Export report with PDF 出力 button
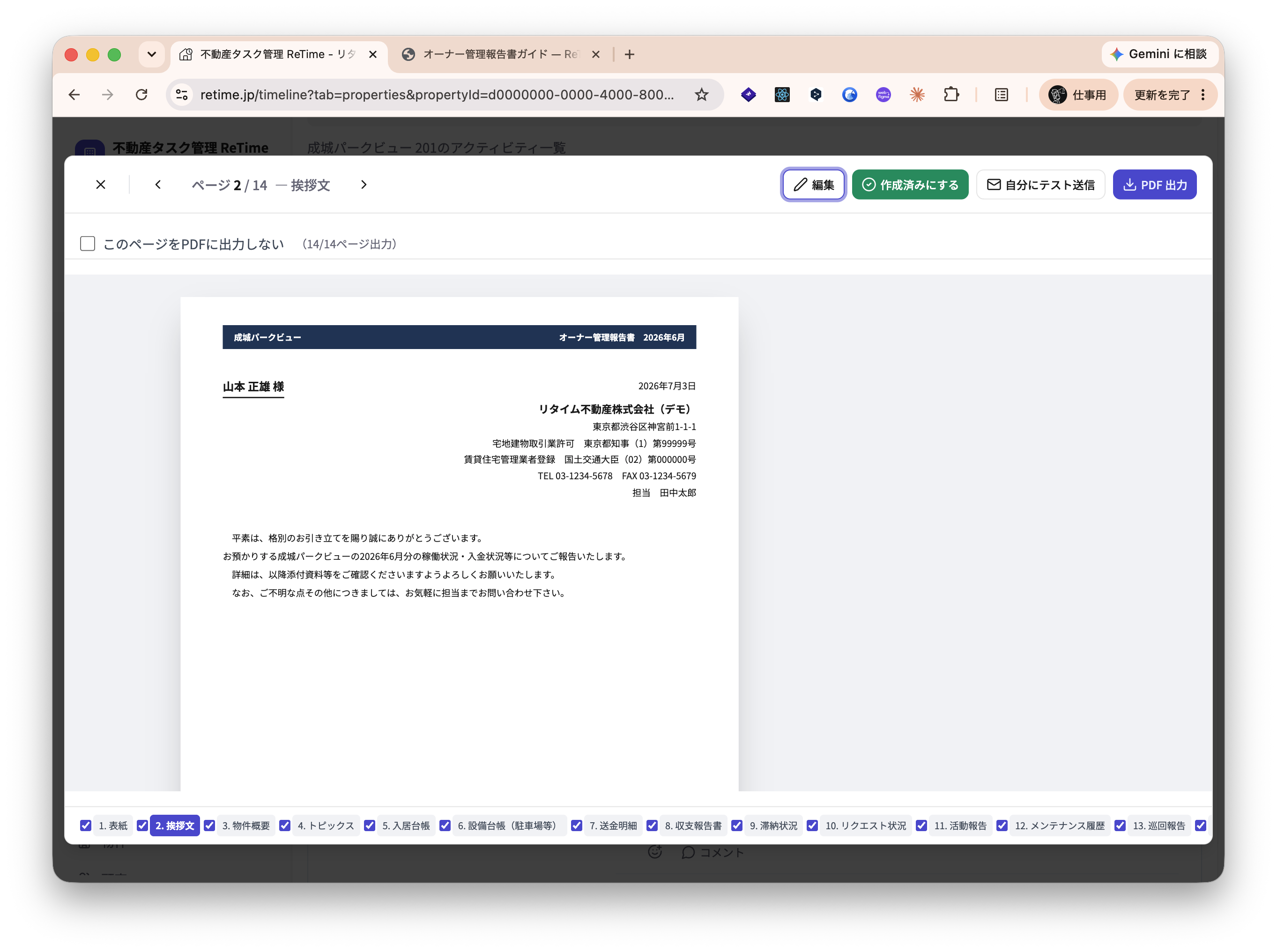 click(x=1154, y=185)
